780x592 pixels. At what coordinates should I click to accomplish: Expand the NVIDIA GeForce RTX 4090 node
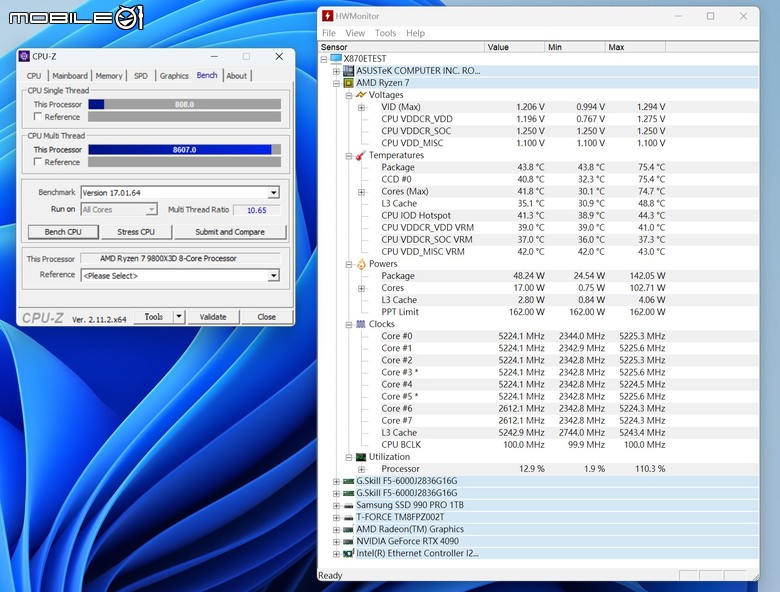336,542
